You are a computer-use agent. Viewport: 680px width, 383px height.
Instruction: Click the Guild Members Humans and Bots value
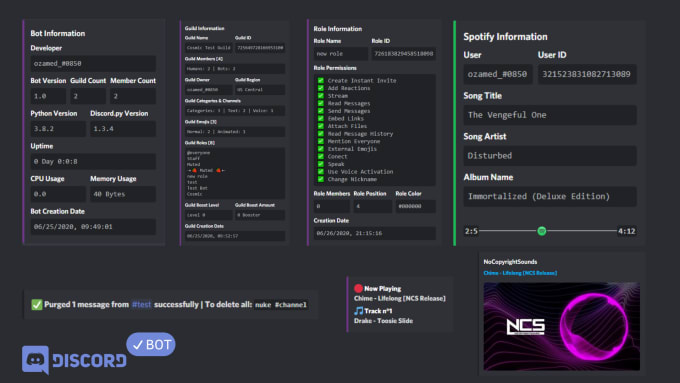point(235,69)
